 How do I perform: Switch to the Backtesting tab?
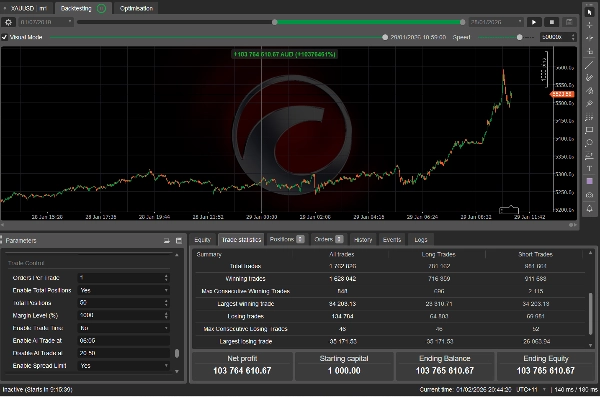(x=83, y=8)
